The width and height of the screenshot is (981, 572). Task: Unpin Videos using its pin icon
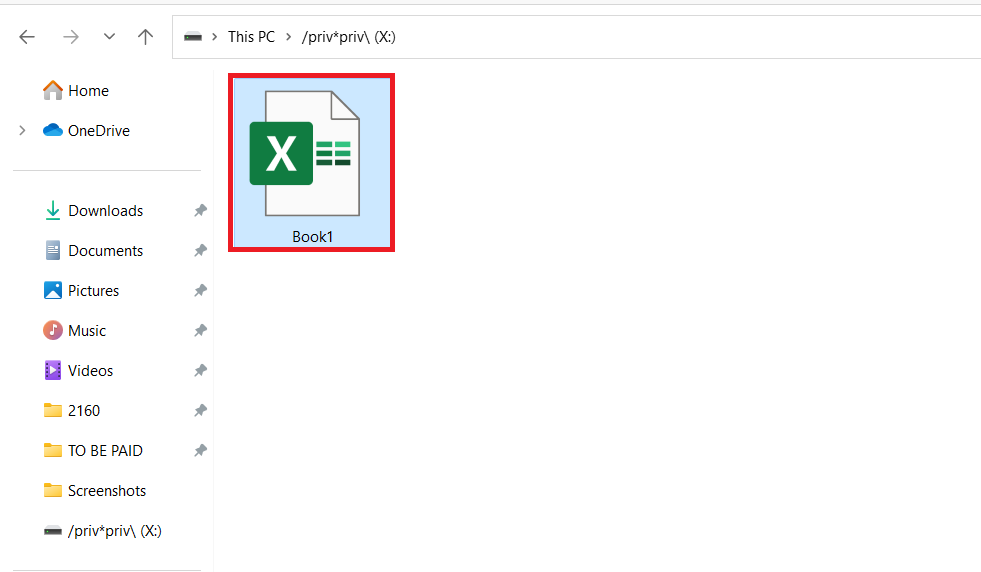[x=200, y=370]
